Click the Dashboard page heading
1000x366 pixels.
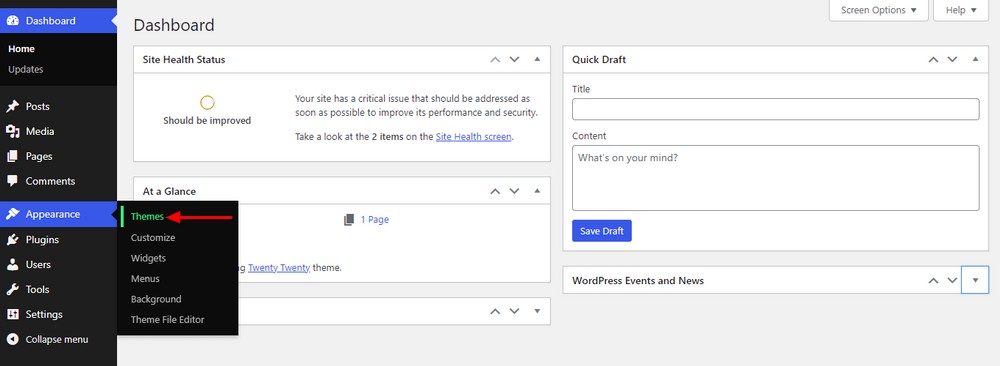(x=174, y=25)
